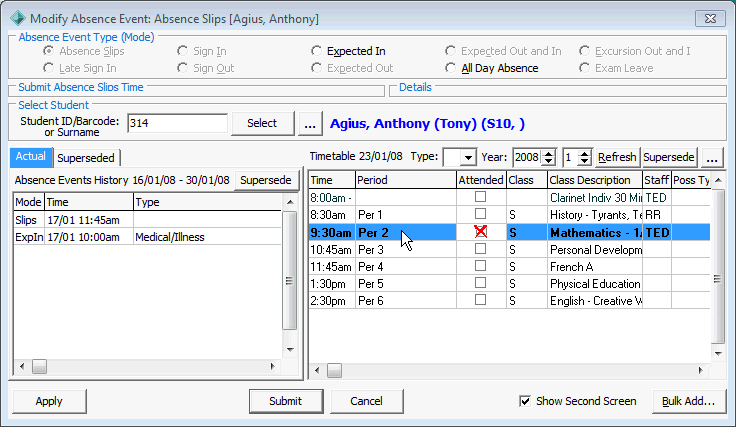This screenshot has width=736, height=427.
Task: Click history list scroll down arrow
Action: (290, 350)
